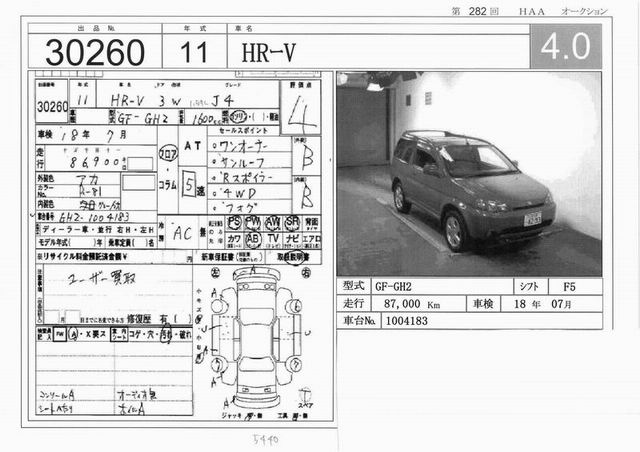The height and width of the screenshot is (452, 640).
Task: Select handwritten ユーザー買取 note
Action: click(x=102, y=279)
